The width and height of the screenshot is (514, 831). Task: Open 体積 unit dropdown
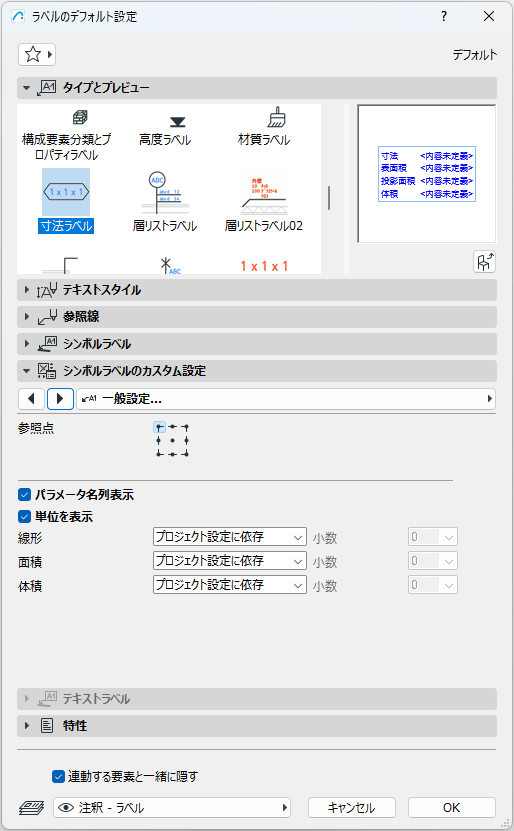click(x=229, y=585)
